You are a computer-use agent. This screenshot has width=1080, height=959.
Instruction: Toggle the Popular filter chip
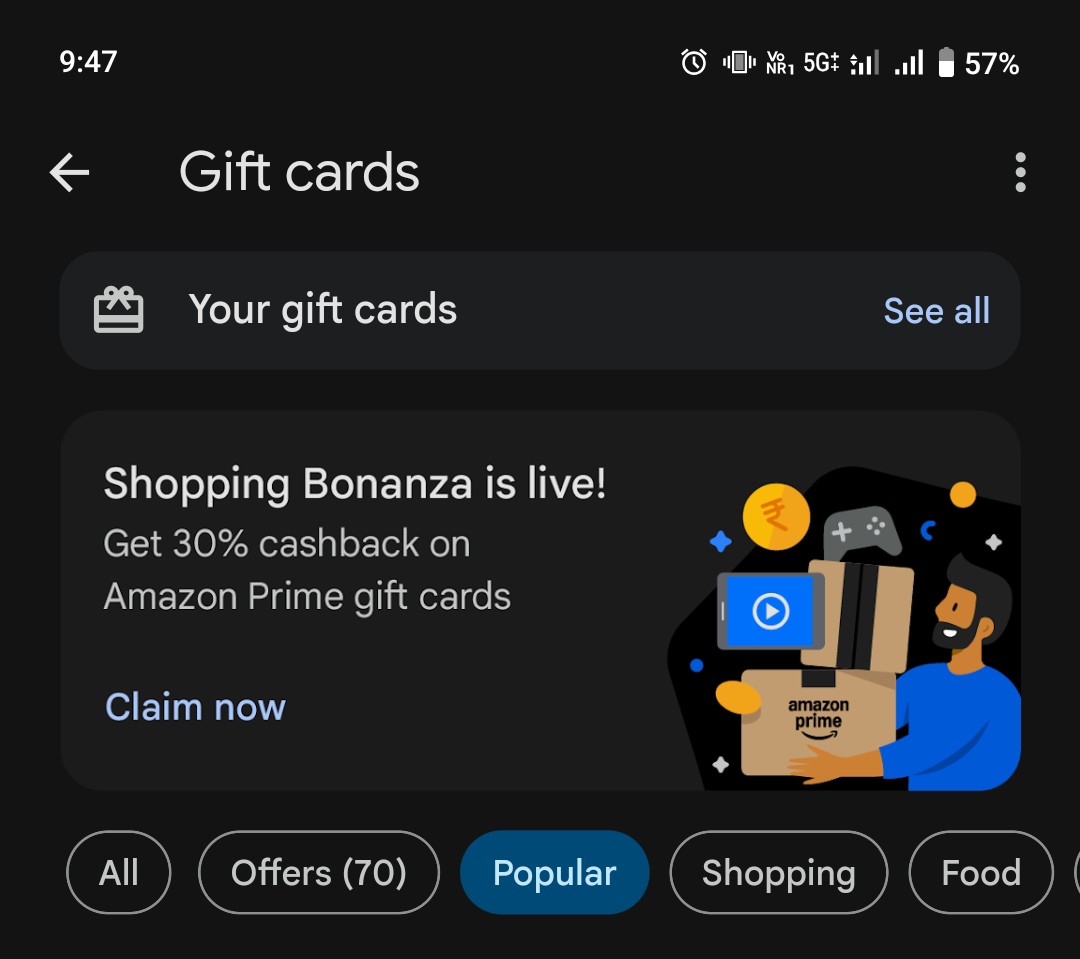554,872
